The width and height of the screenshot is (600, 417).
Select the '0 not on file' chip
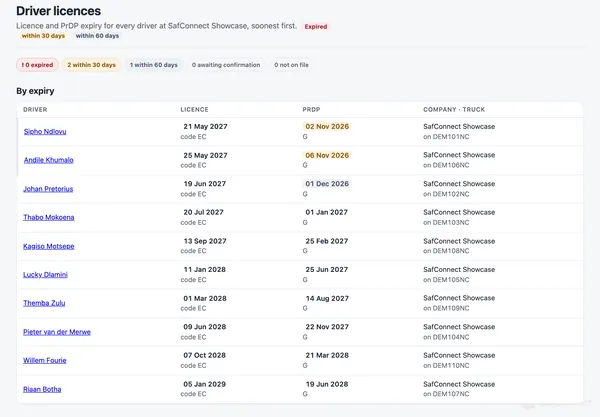[291, 65]
